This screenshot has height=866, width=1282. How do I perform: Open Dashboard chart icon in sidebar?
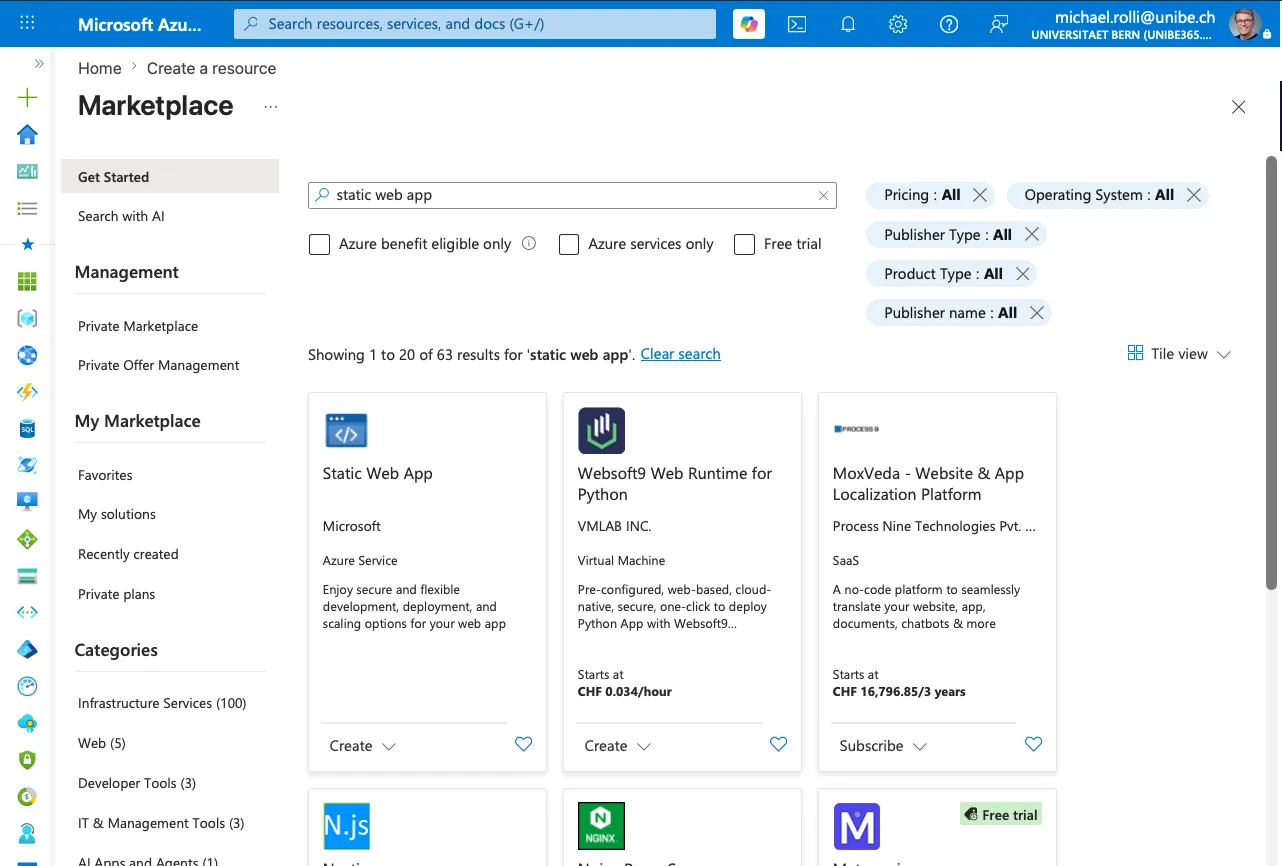(x=27, y=171)
